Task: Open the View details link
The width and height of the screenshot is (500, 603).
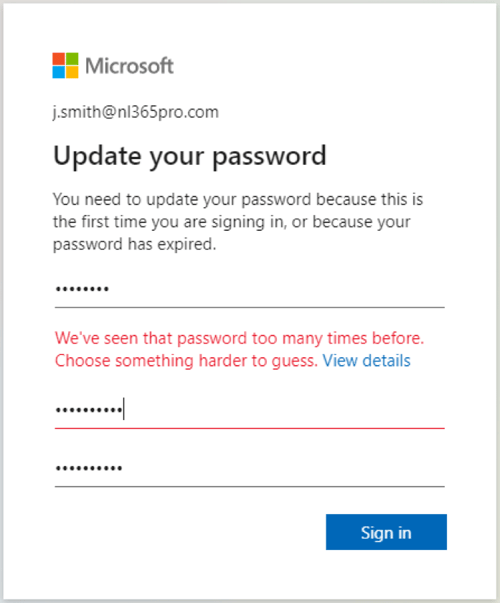Action: point(367,361)
